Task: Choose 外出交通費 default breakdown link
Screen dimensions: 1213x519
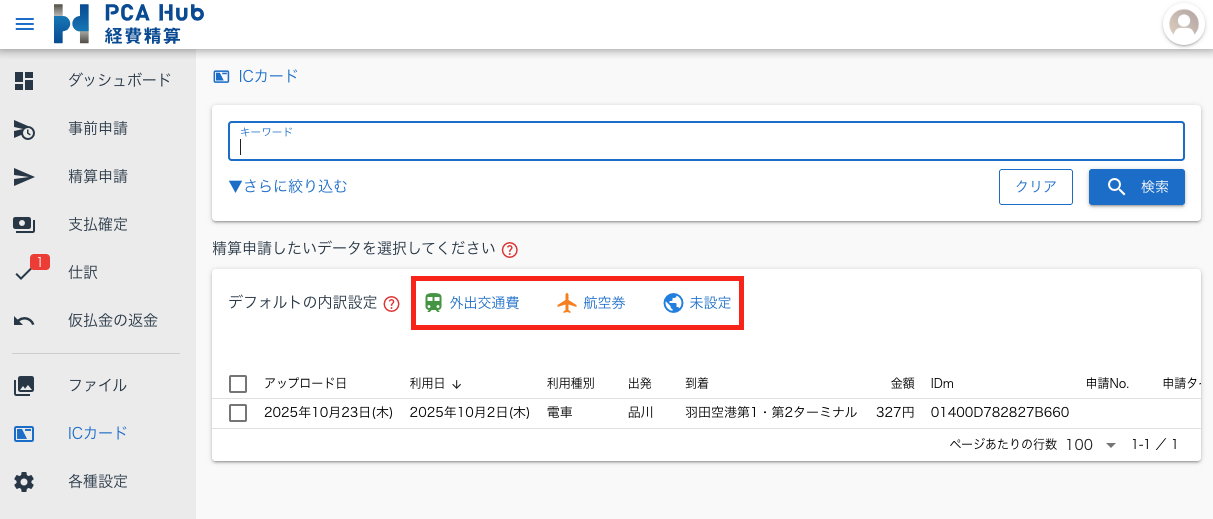Action: point(484,303)
